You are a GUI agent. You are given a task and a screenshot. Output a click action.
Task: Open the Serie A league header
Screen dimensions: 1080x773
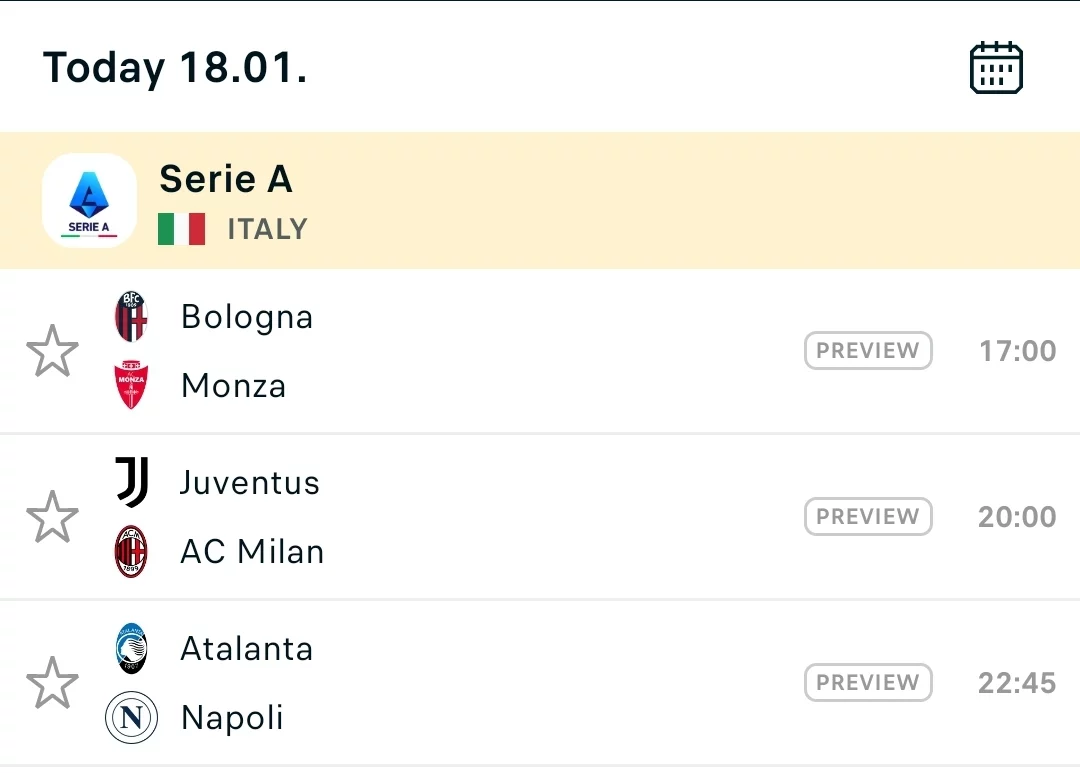(540, 200)
